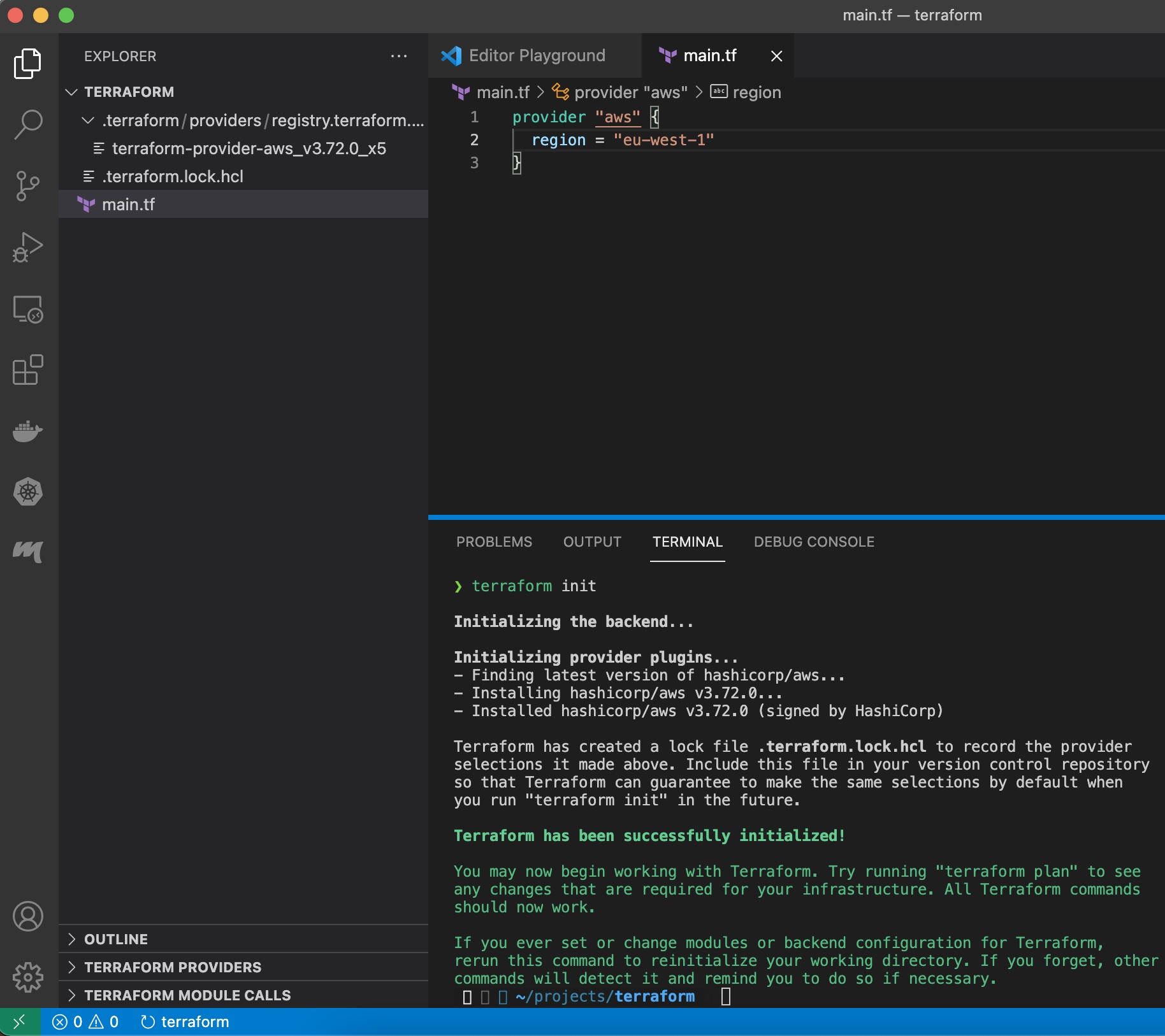Open the Accounts menu icon

click(x=28, y=916)
